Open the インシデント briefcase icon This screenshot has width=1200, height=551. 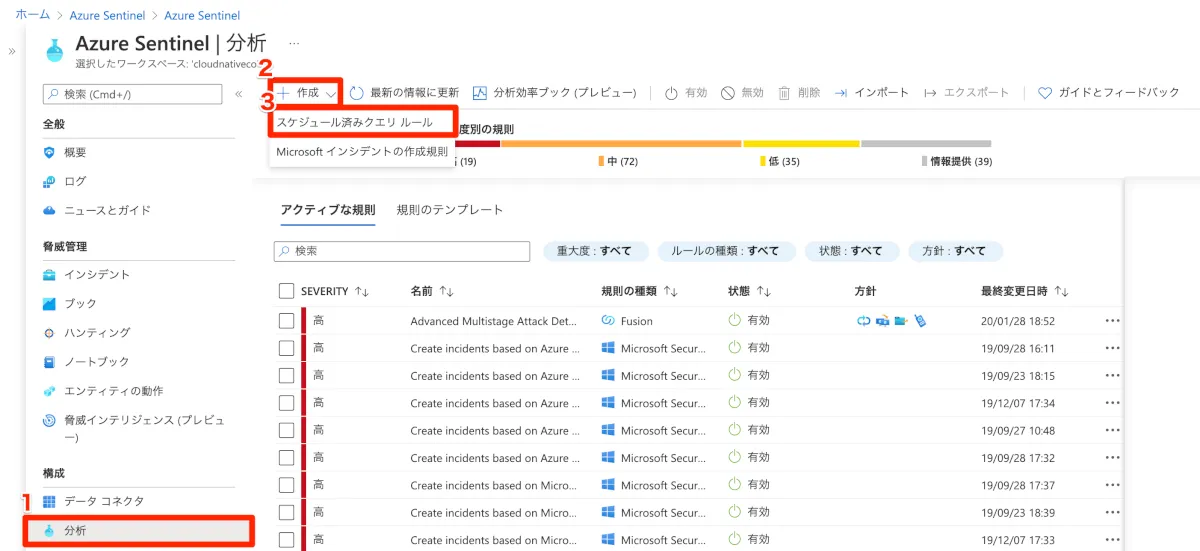point(49,275)
